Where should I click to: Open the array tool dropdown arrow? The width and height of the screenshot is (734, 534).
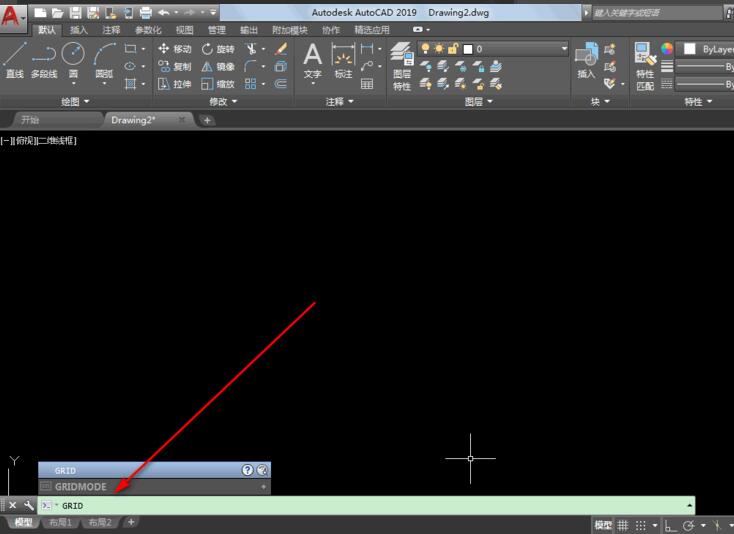(x=264, y=84)
